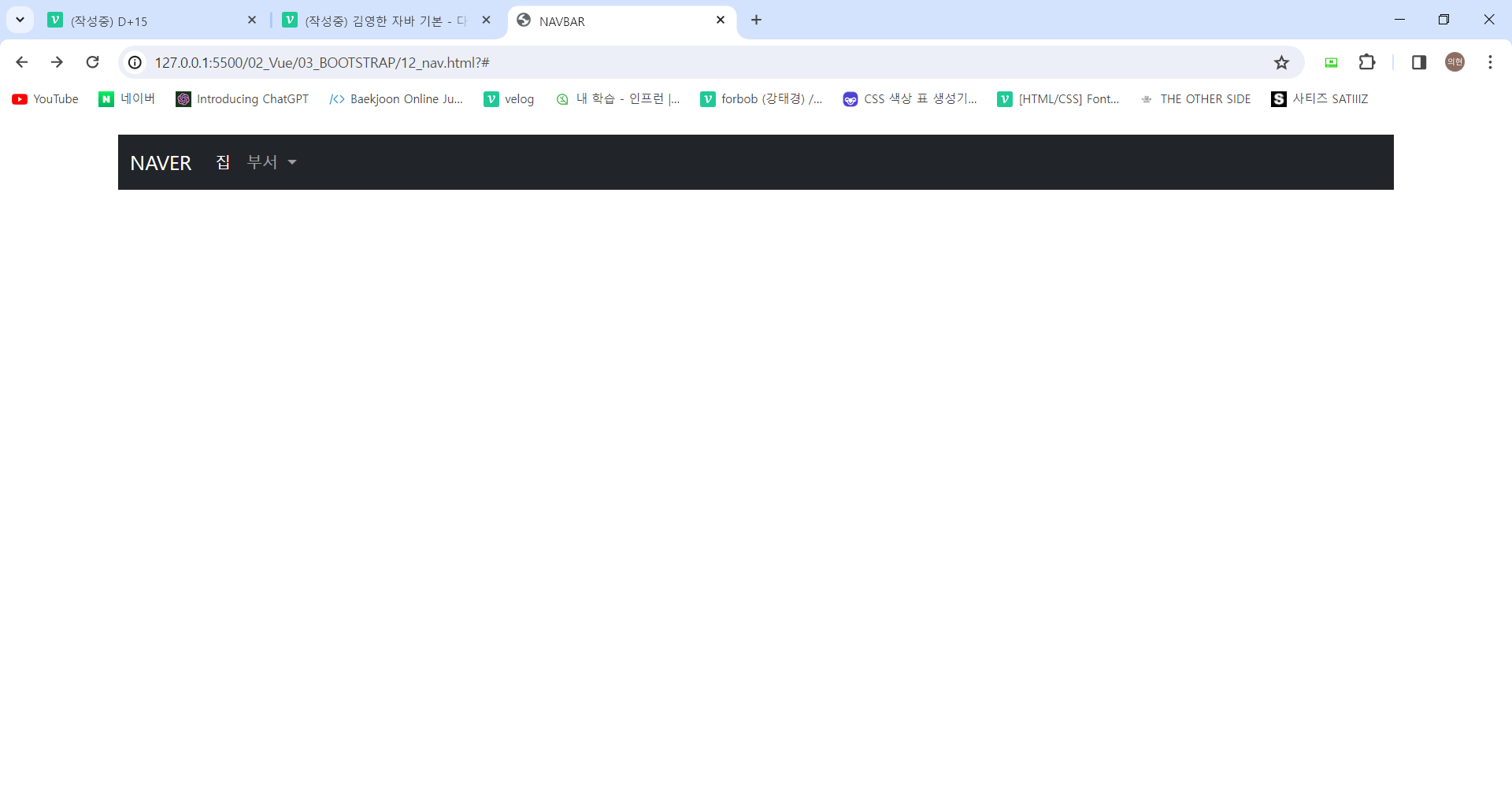Open the forbob (강태경) bookmark

pyautogui.click(x=762, y=98)
